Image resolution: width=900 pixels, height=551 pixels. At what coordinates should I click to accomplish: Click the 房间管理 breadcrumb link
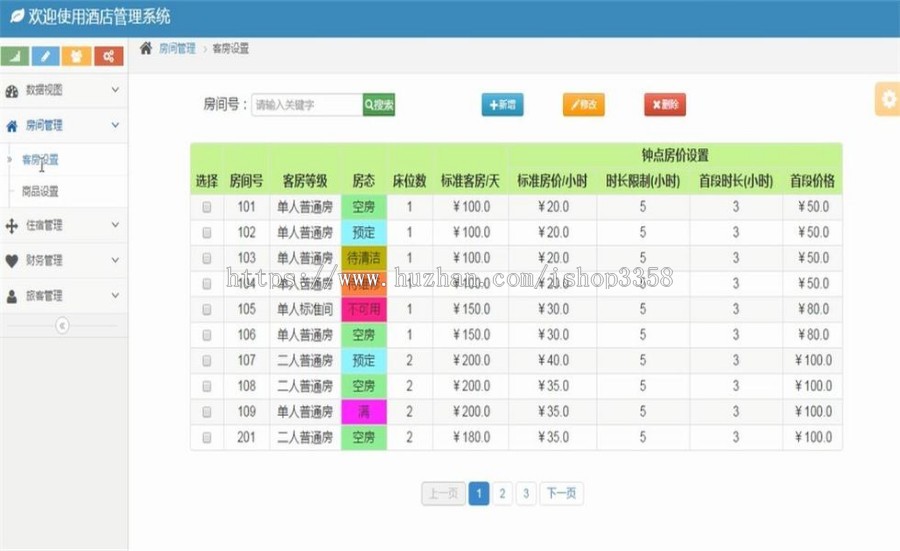177,49
